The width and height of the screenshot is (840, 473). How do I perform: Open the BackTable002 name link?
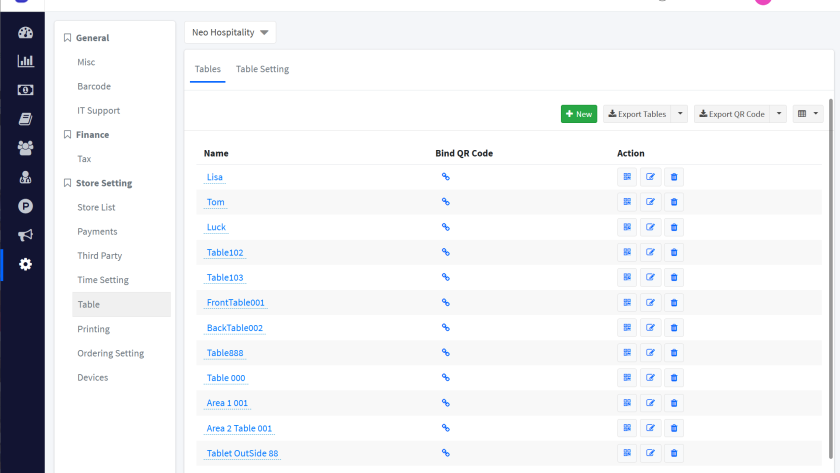tap(234, 328)
